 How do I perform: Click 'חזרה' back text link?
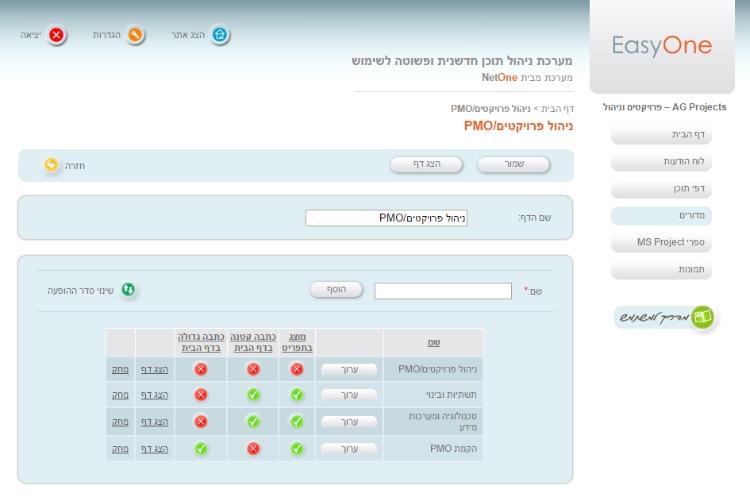click(75, 166)
